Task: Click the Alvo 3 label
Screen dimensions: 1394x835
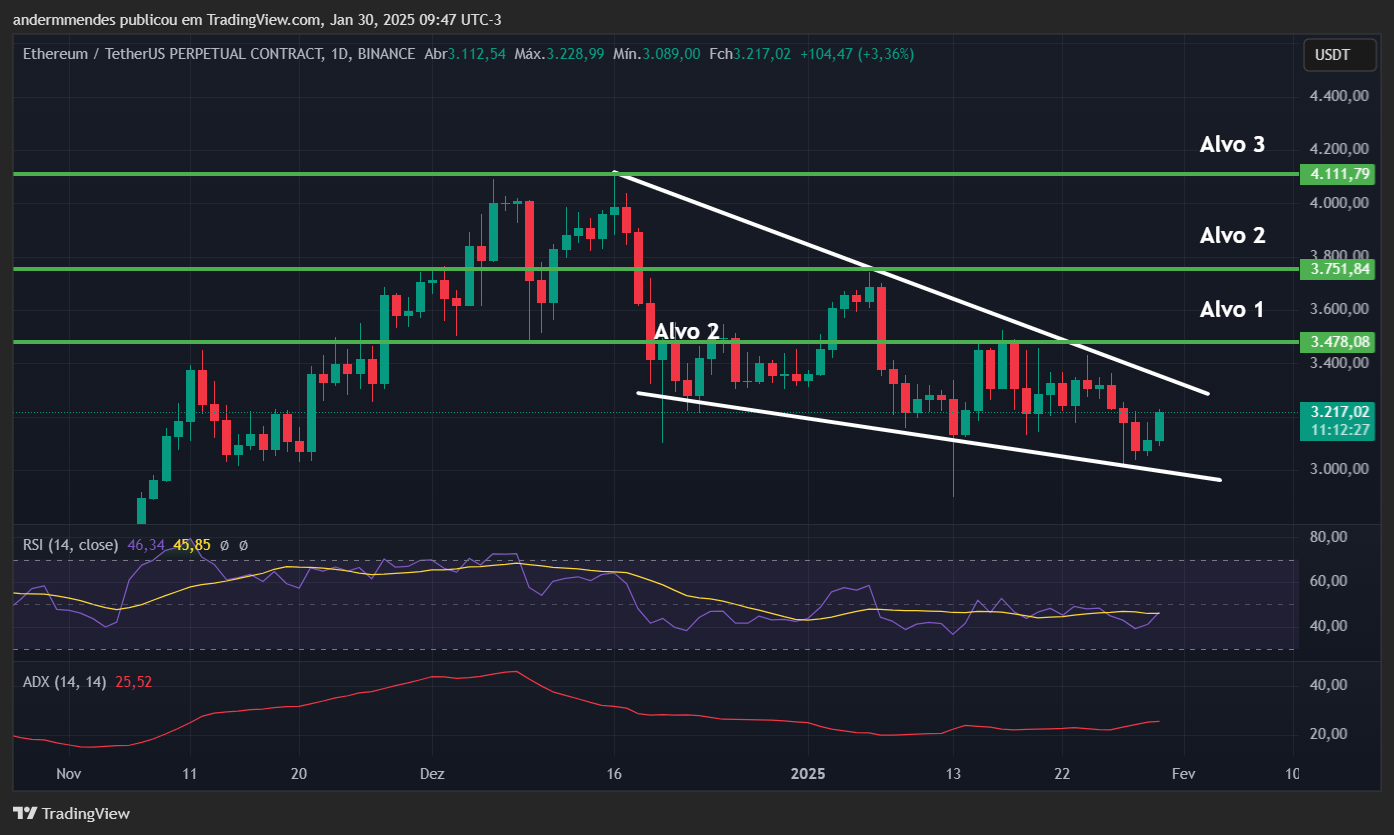Action: [x=1232, y=144]
